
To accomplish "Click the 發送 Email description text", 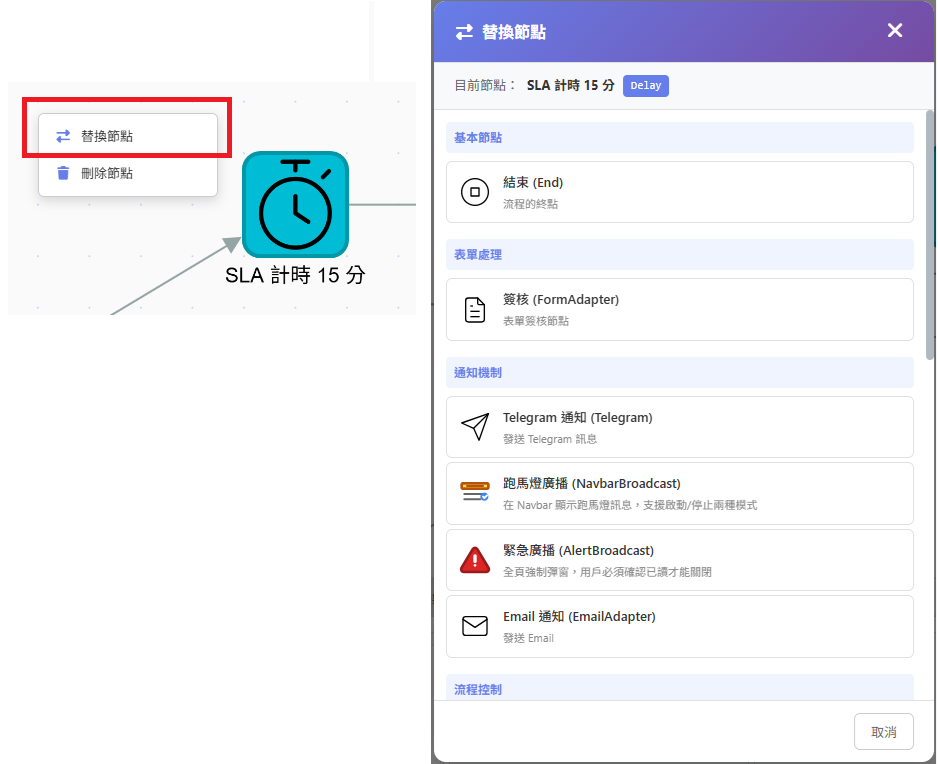I will click(x=528, y=638).
